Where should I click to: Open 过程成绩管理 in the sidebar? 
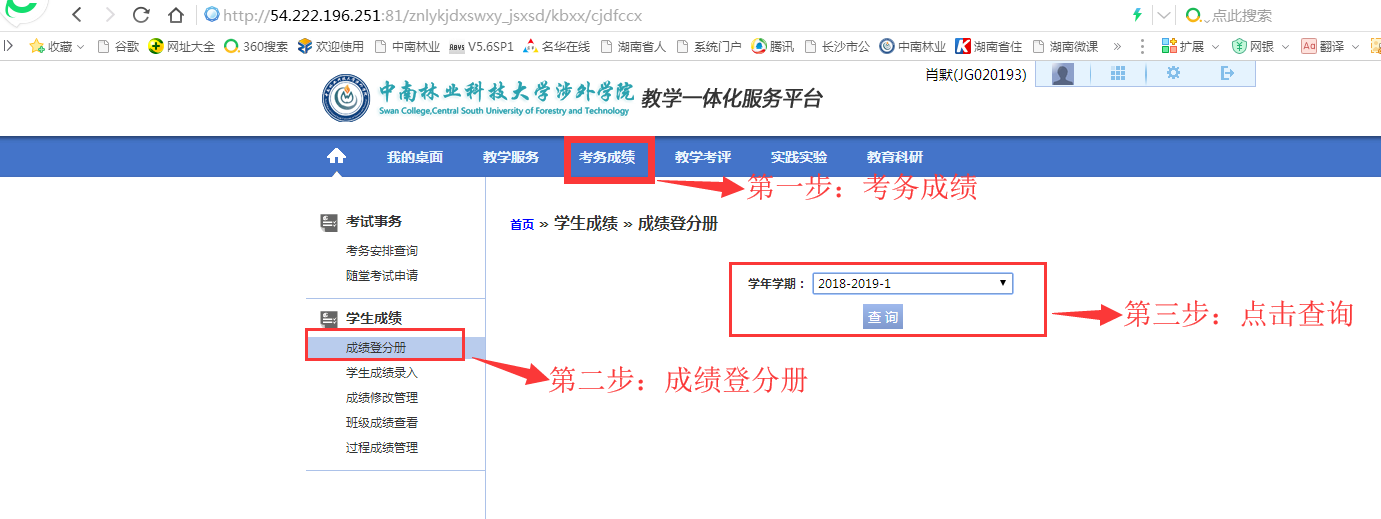[382, 448]
